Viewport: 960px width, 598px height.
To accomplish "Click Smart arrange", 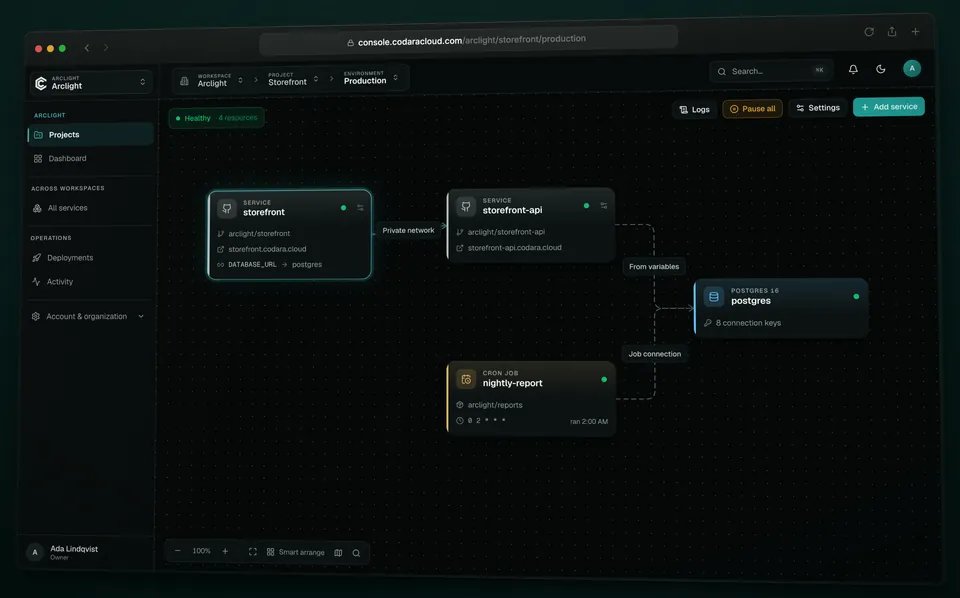I will (296, 553).
